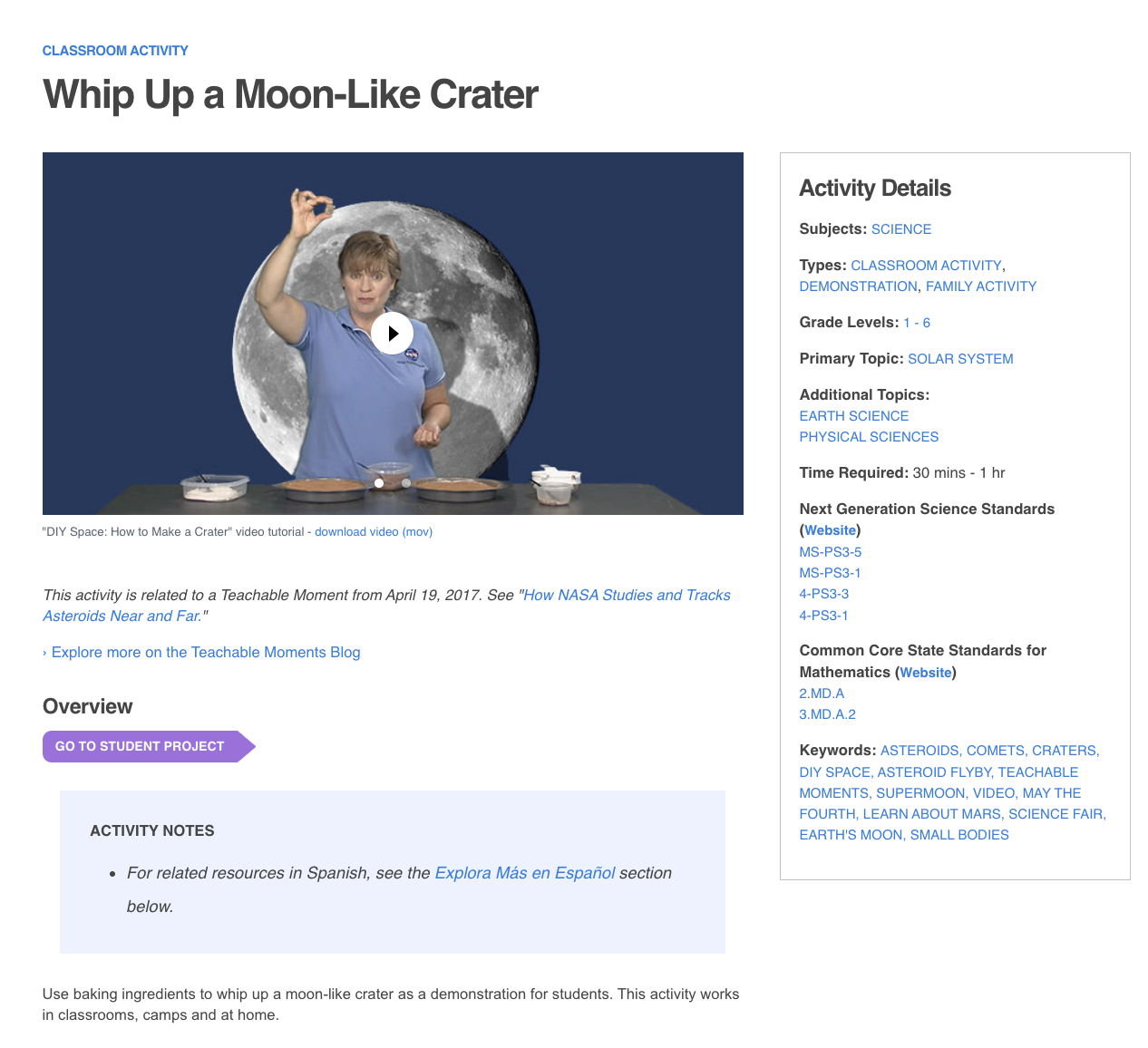Open the NGSS Website link

point(830,530)
